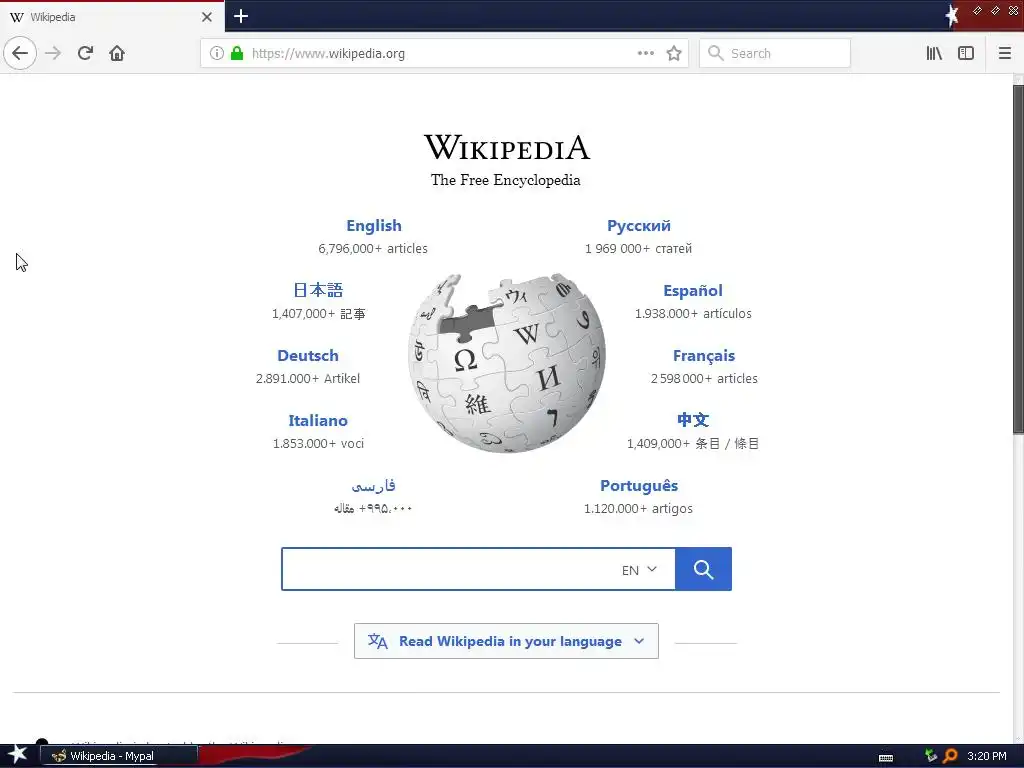Open the star start menu on taskbar
The width and height of the screenshot is (1024, 768).
pyautogui.click(x=17, y=755)
